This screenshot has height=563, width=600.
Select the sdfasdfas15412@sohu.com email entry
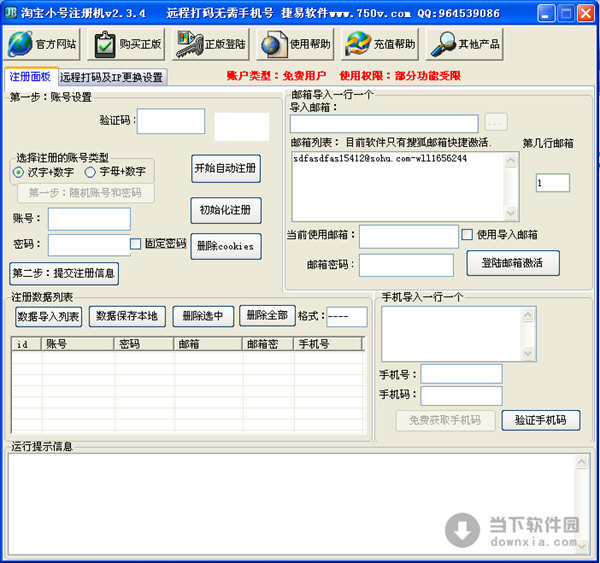click(x=380, y=158)
